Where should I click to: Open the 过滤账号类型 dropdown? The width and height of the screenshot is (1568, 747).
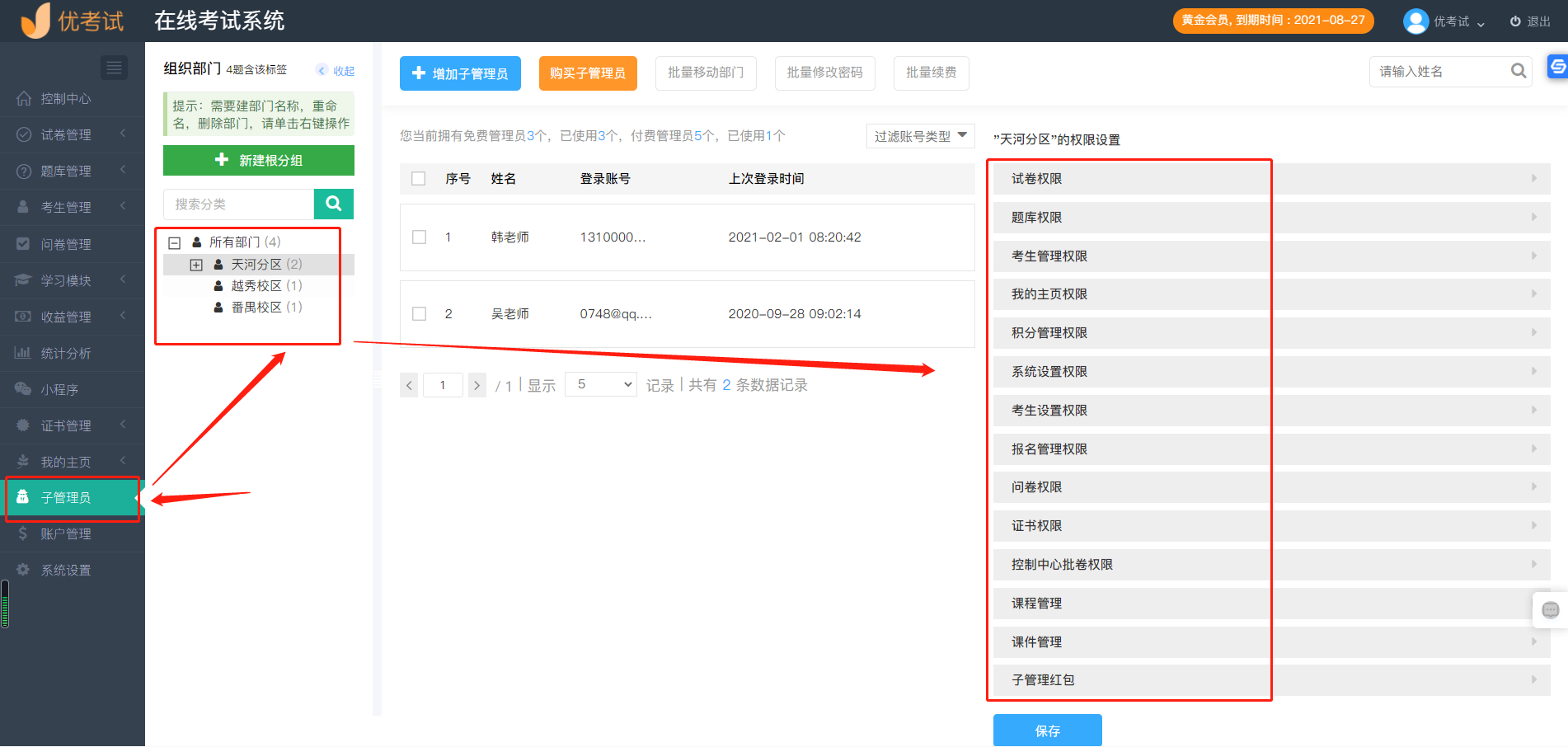pyautogui.click(x=921, y=136)
